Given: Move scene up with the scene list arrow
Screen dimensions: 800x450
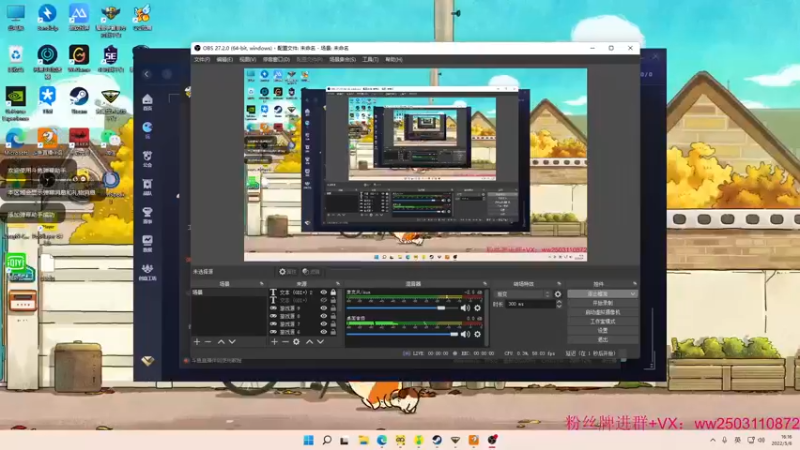Looking at the screenshot, I should pos(221,342).
